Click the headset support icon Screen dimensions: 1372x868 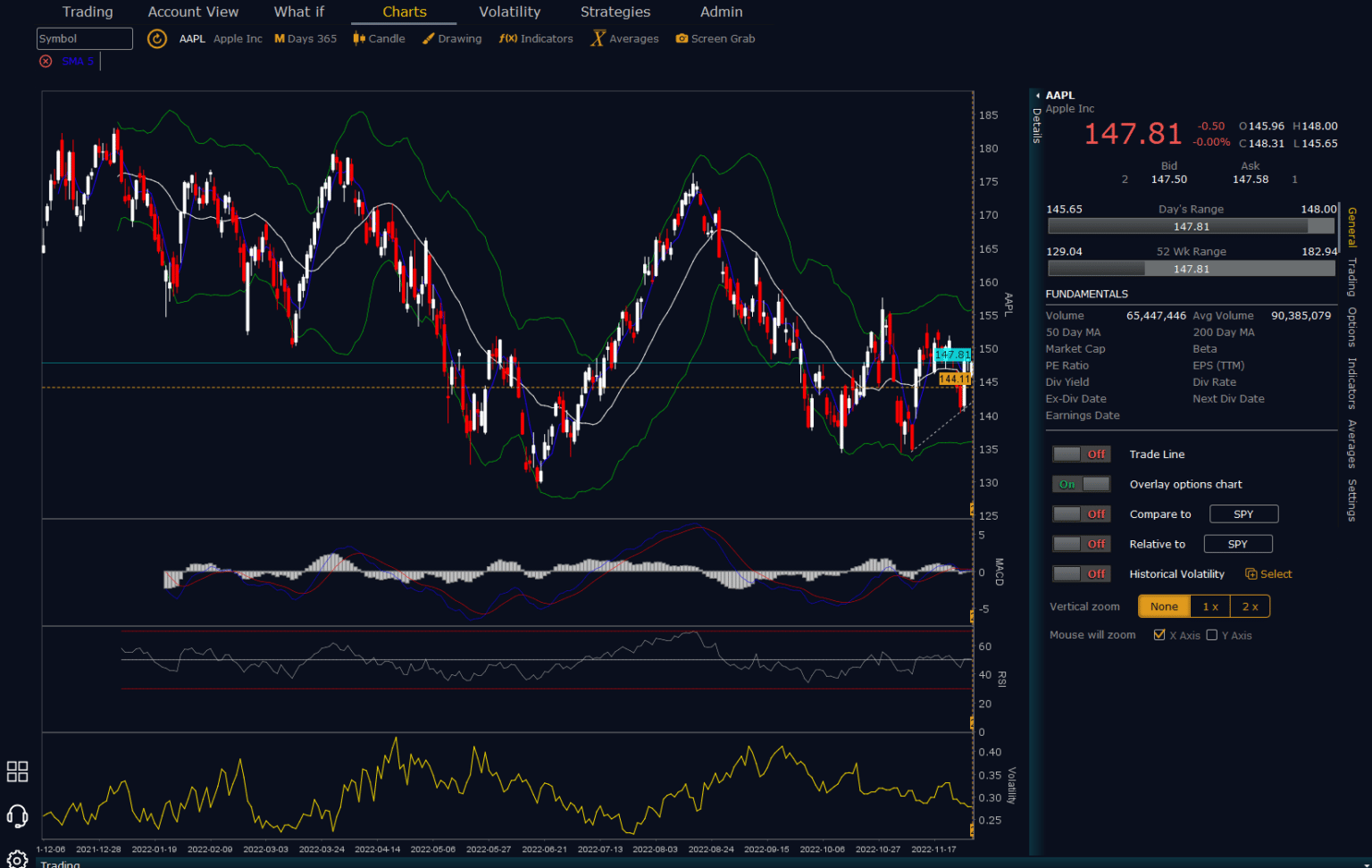click(17, 815)
